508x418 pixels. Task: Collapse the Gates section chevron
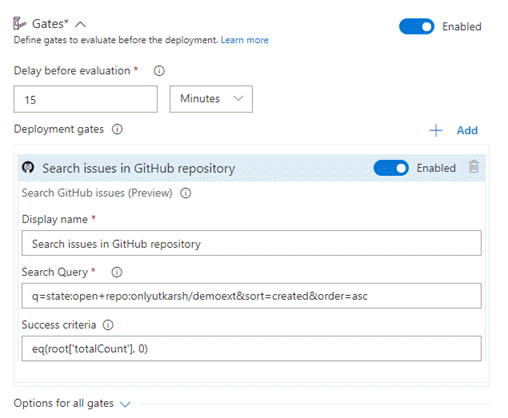click(x=80, y=24)
